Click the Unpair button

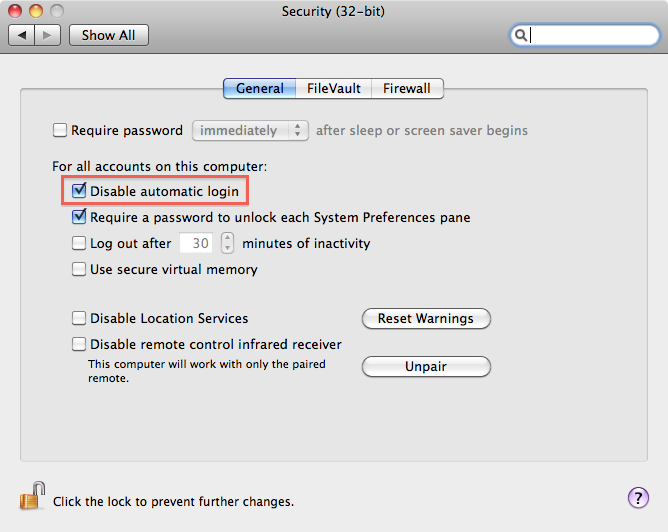point(426,366)
